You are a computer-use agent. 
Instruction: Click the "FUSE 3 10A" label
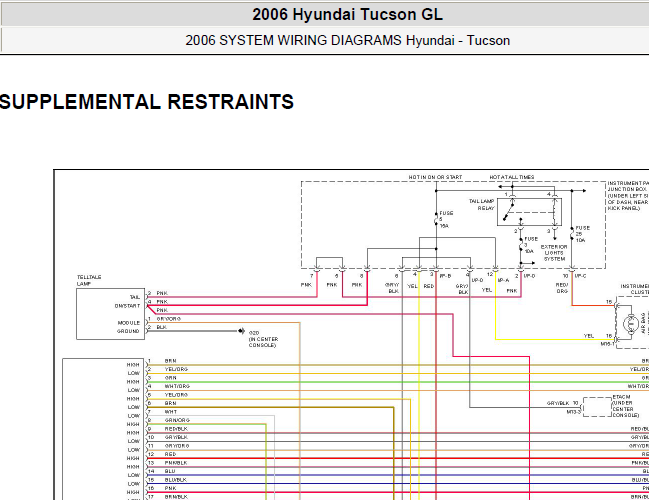(531, 245)
